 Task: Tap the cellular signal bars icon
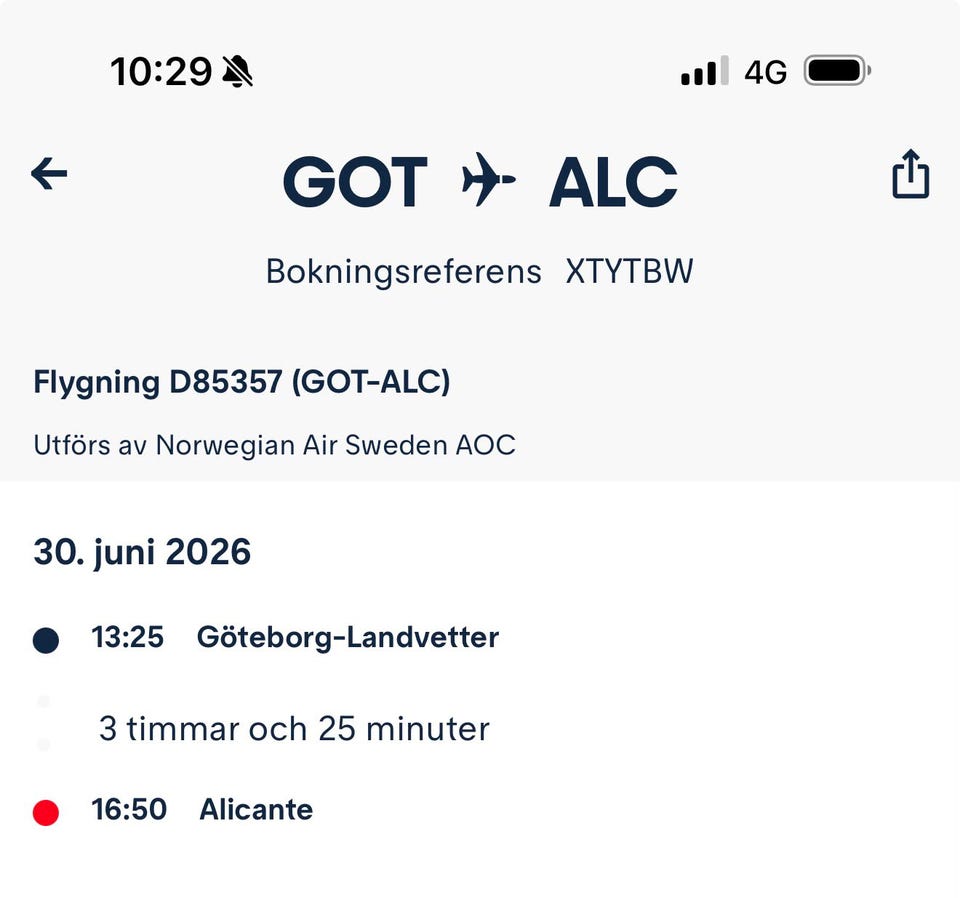pos(705,70)
